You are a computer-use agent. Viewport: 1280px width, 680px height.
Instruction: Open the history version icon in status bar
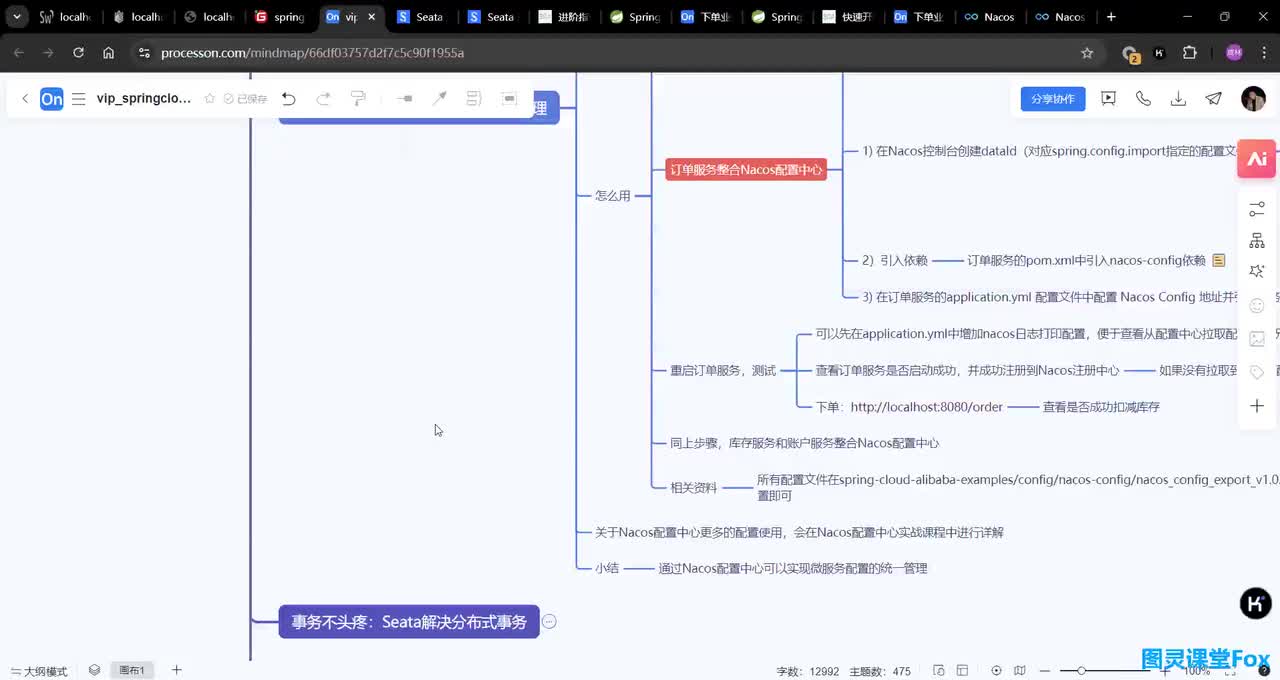tap(939, 670)
